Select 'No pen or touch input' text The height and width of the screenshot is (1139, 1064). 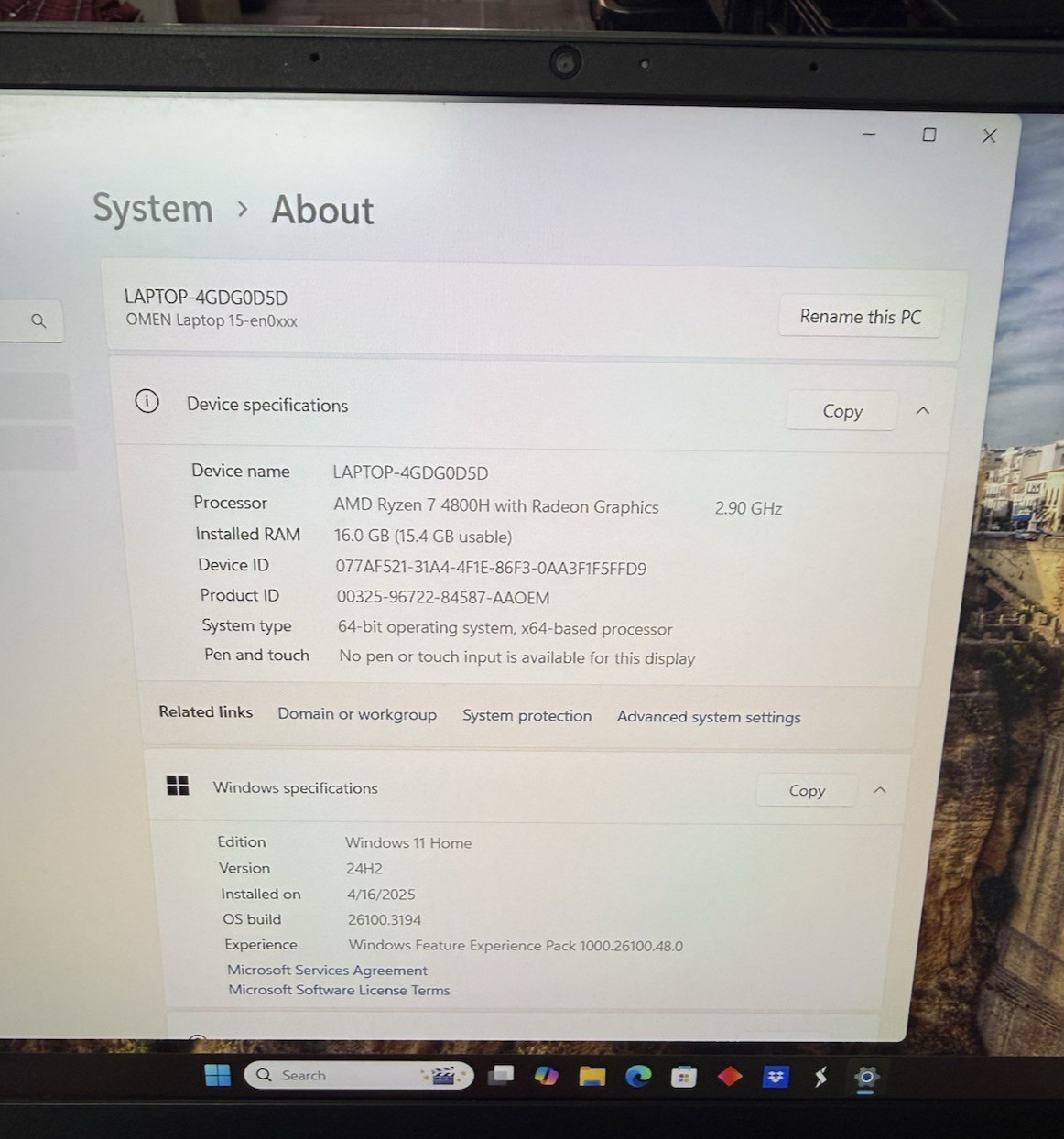(517, 657)
